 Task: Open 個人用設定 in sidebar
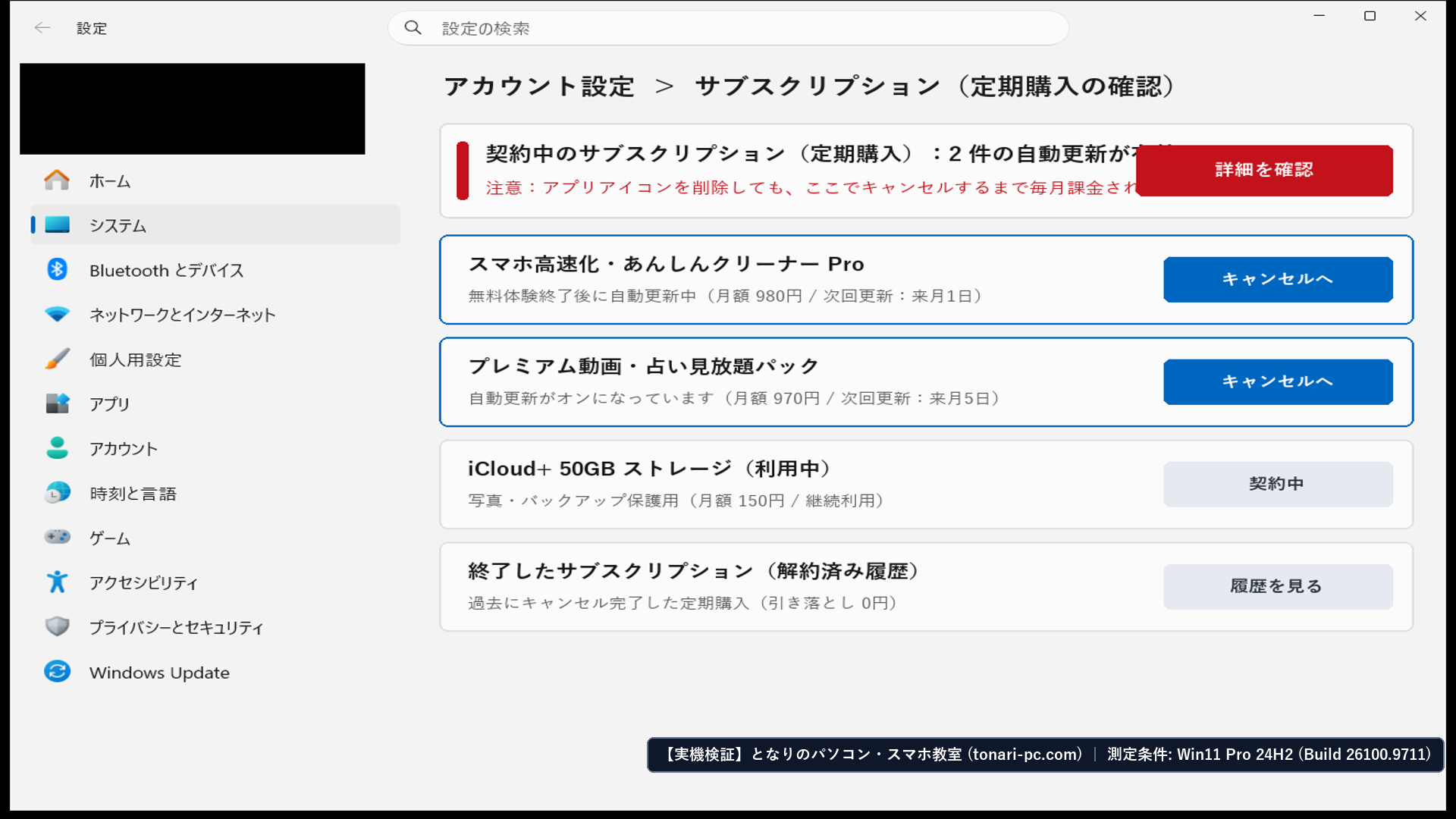click(215, 359)
